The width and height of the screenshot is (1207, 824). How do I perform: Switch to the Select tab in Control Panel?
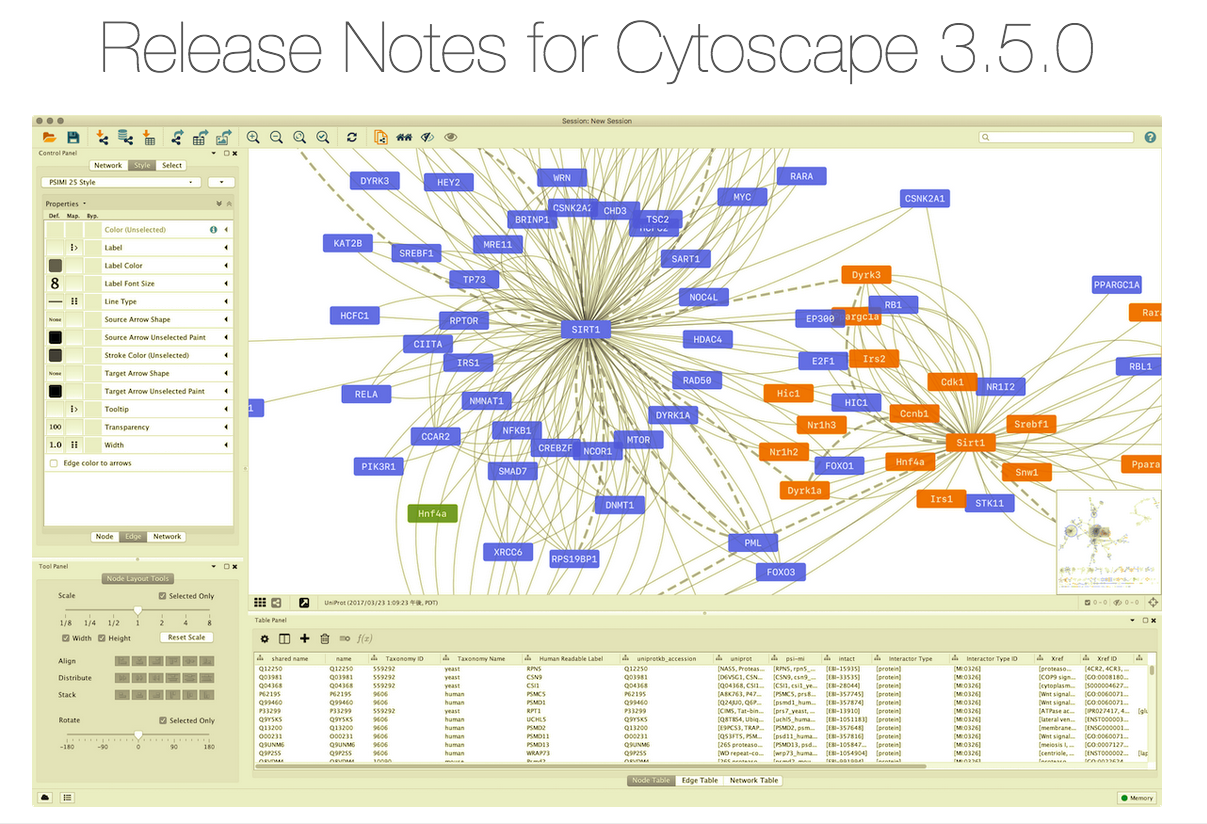172,165
